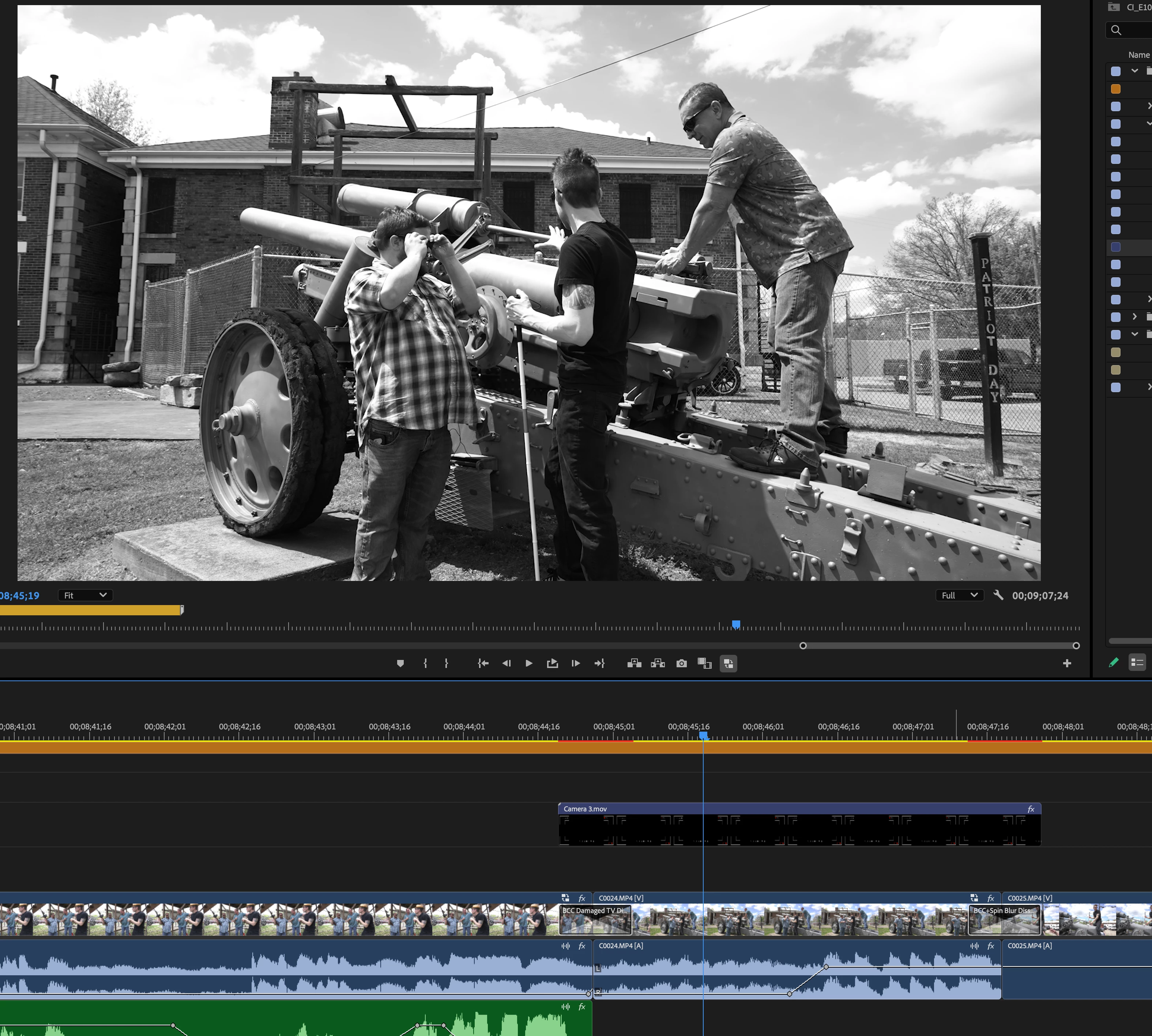1152x1036 pixels.
Task: Collapse the first bin in project panel
Action: pyautogui.click(x=1134, y=71)
